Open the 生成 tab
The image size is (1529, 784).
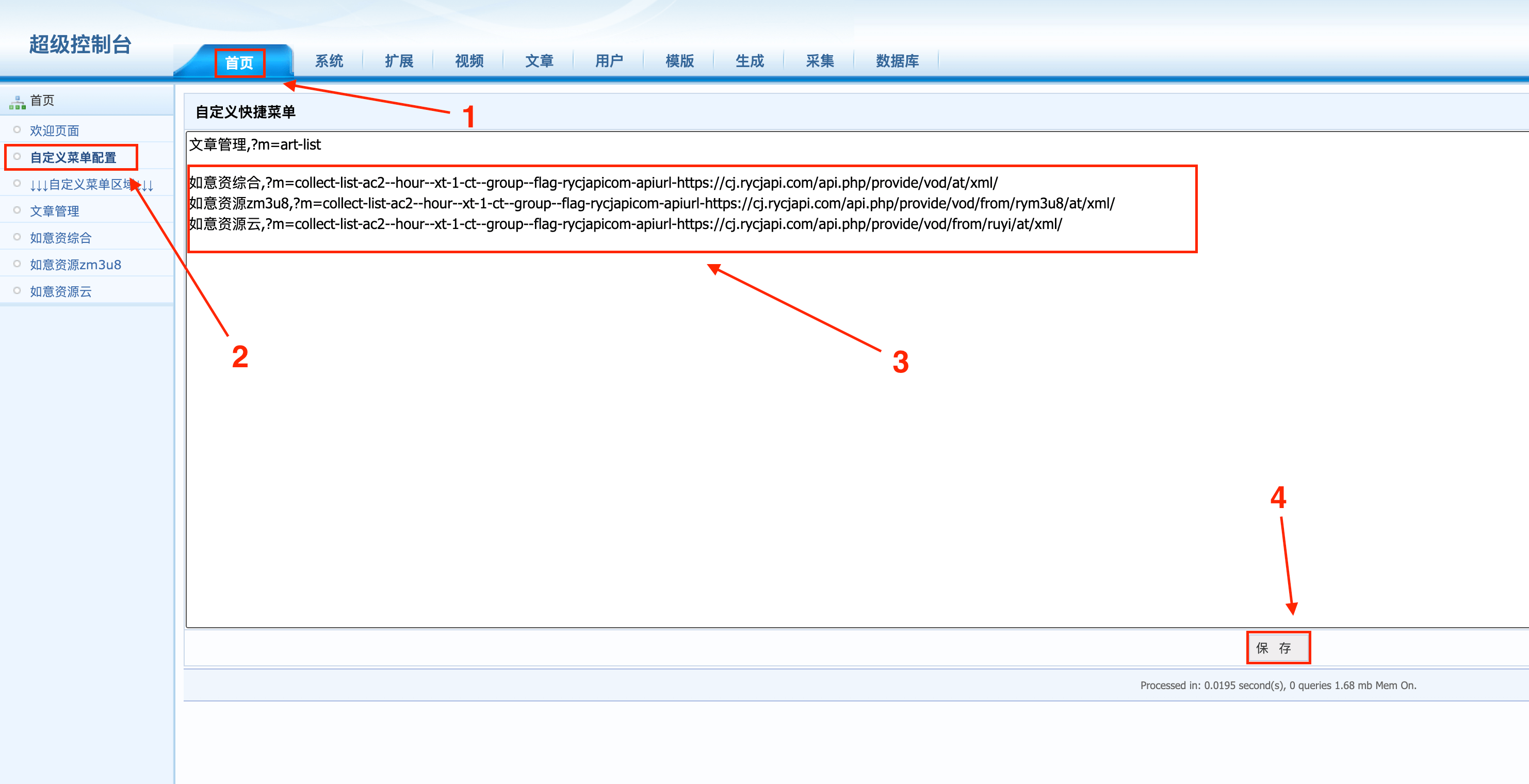750,61
